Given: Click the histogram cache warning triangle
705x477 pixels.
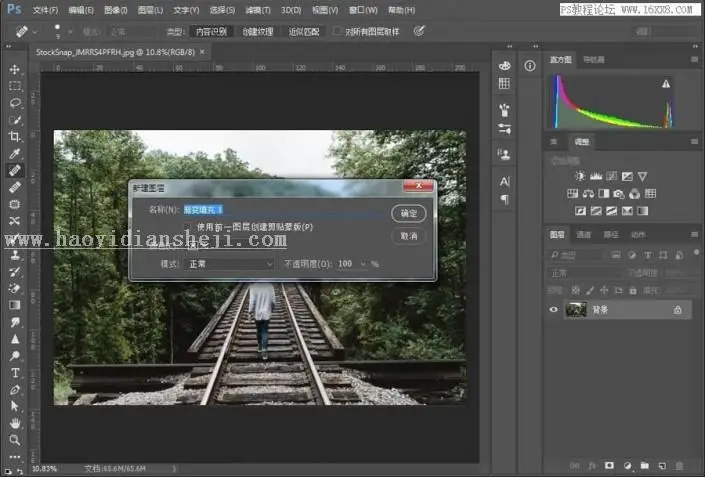Looking at the screenshot, I should [x=666, y=84].
